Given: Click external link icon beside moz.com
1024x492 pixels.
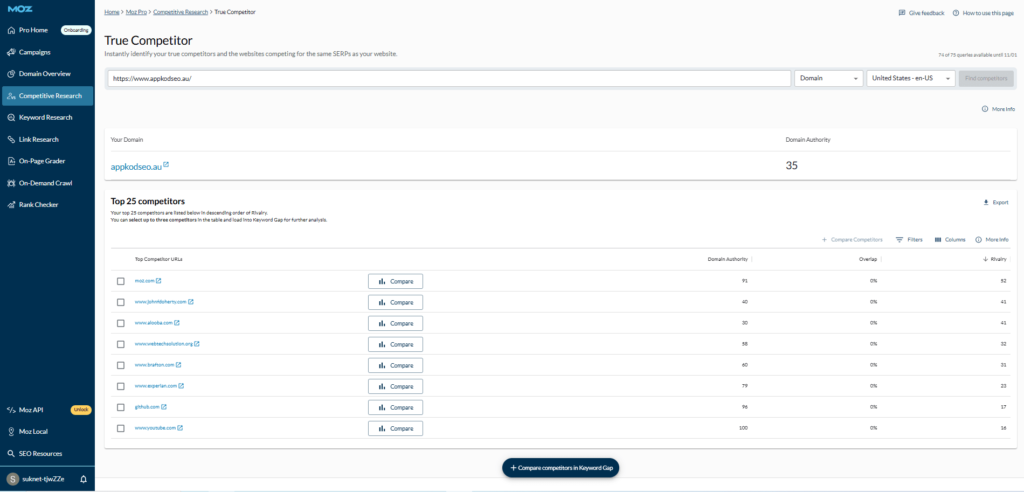Looking at the screenshot, I should (x=158, y=281).
